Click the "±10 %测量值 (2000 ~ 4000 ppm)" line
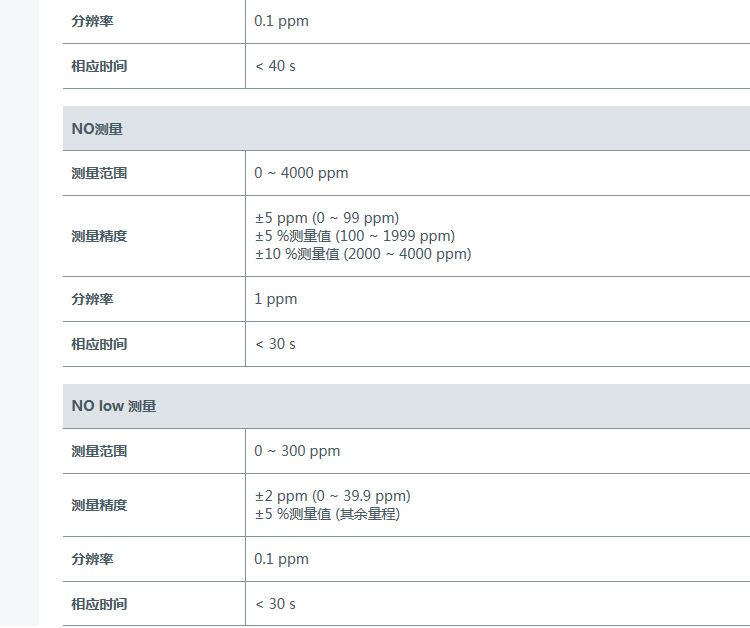This screenshot has height=628, width=750. [x=362, y=254]
